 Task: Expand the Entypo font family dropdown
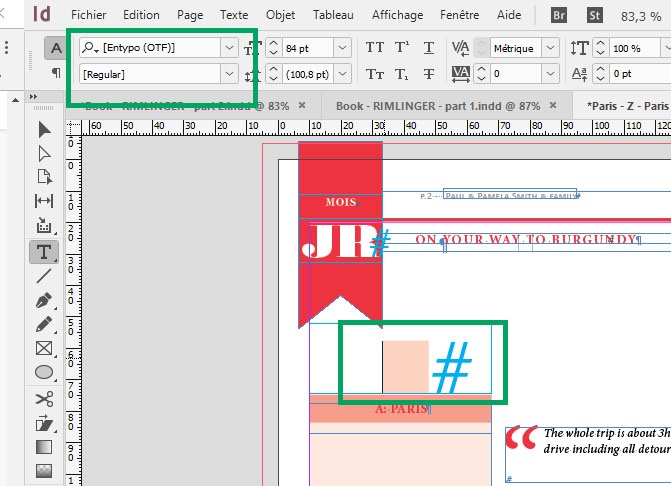(229, 48)
